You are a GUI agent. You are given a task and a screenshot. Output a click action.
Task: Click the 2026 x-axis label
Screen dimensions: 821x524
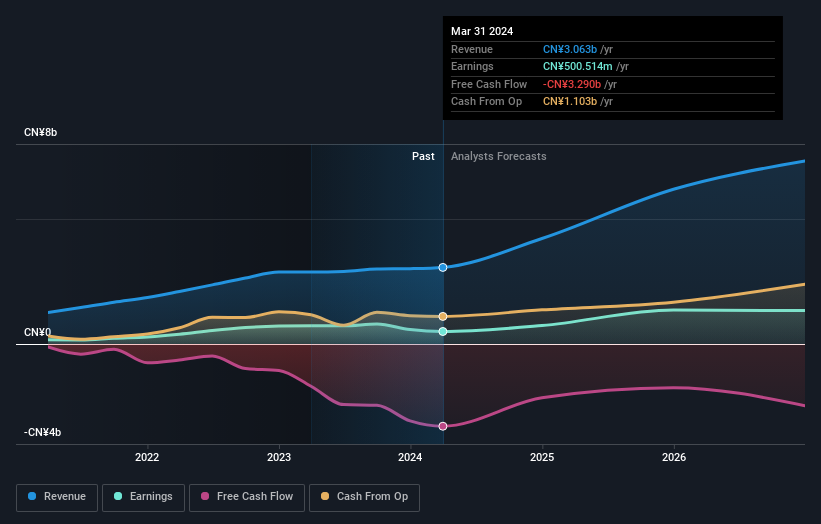point(674,457)
